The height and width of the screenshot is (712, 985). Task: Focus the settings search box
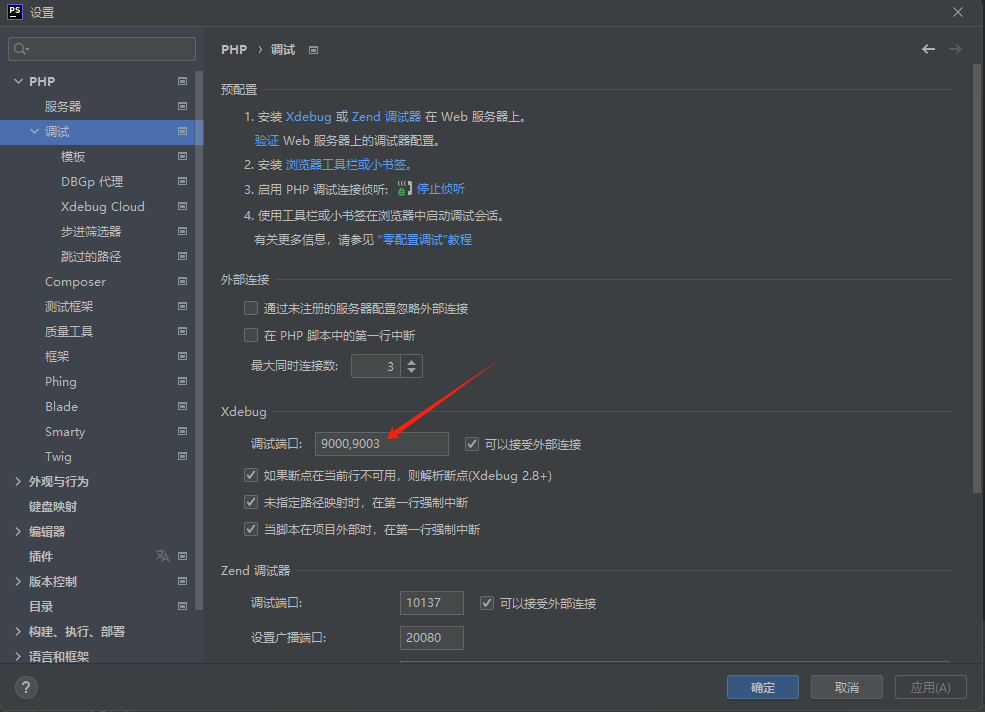[x=102, y=49]
